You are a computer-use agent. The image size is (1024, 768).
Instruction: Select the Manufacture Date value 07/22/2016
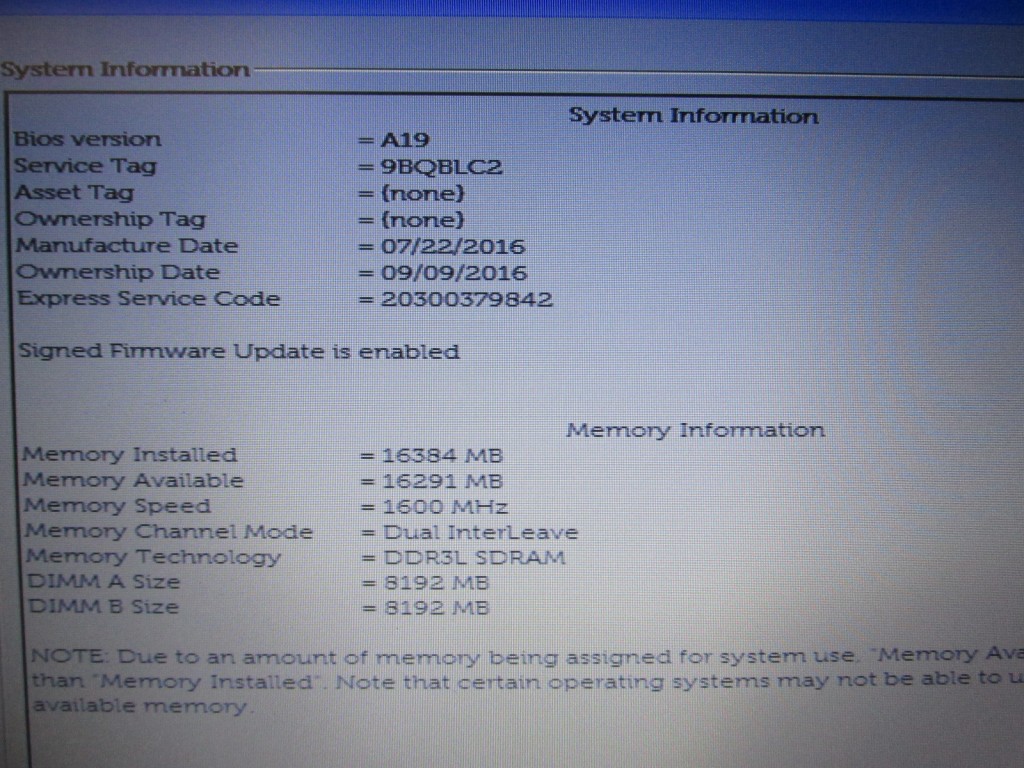coord(452,246)
